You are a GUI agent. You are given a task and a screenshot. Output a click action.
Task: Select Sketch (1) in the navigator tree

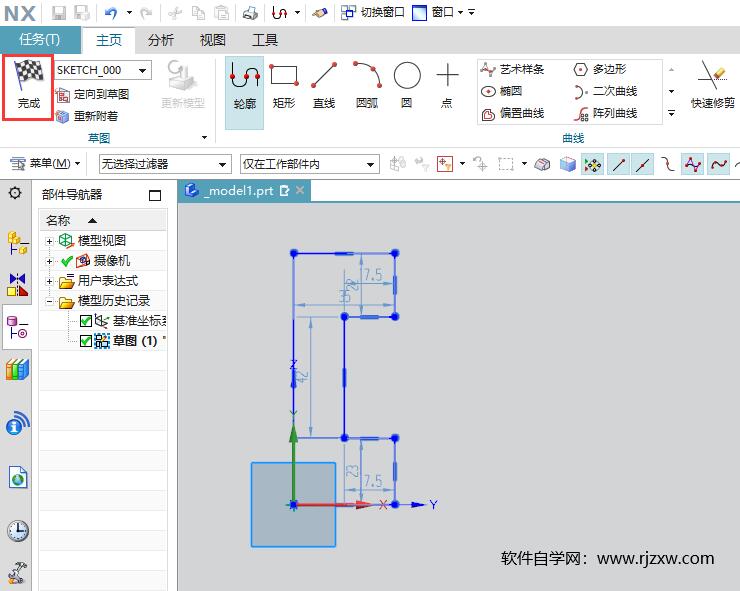(135, 341)
